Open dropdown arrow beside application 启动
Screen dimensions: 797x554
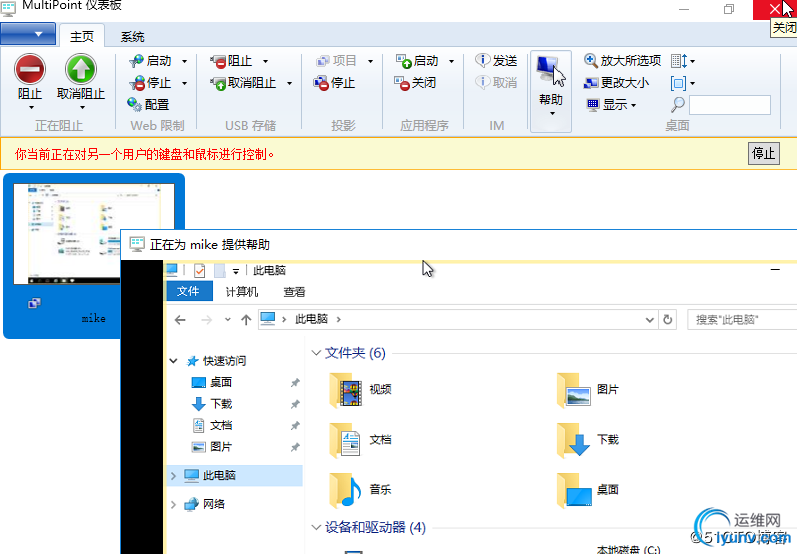(451, 61)
